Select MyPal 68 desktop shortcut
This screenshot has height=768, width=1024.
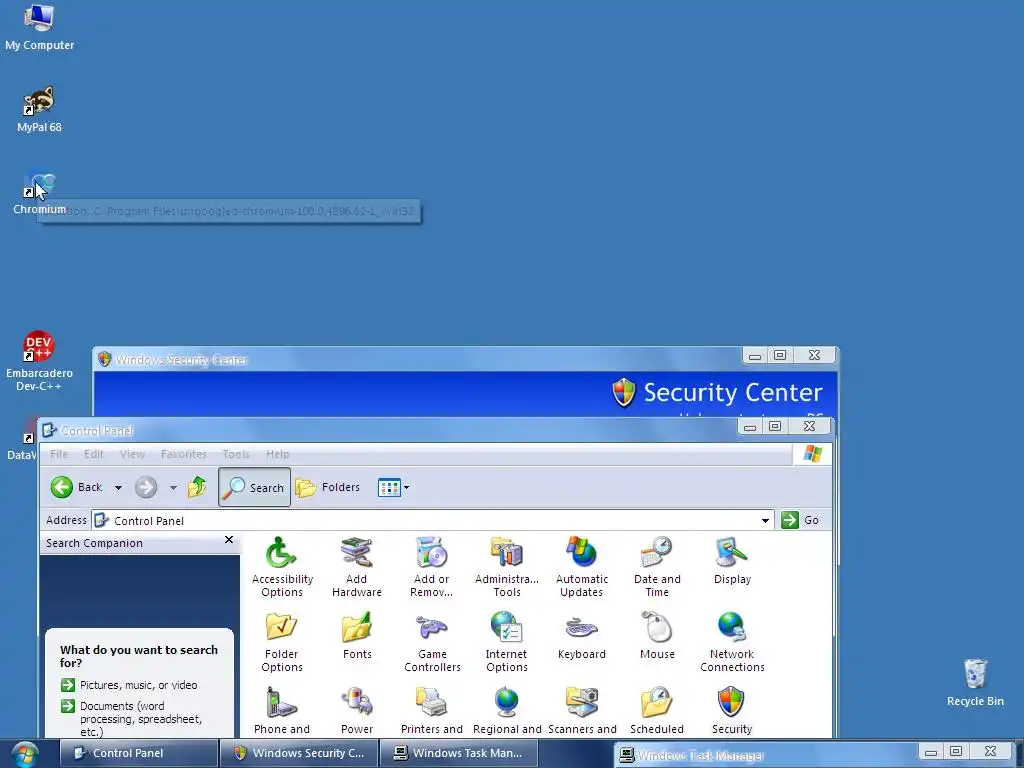pyautogui.click(x=39, y=110)
